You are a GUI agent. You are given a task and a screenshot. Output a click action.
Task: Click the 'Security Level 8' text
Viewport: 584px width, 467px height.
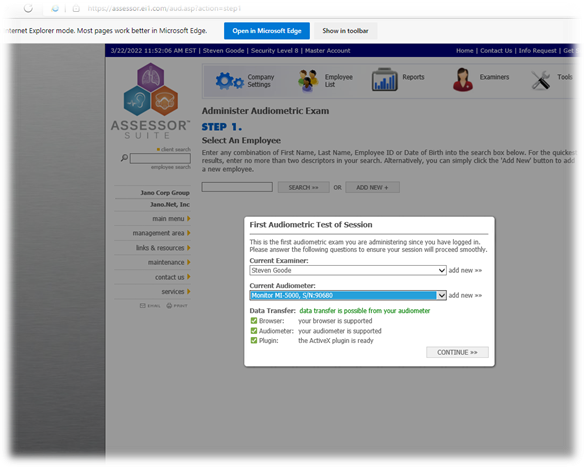274,51
